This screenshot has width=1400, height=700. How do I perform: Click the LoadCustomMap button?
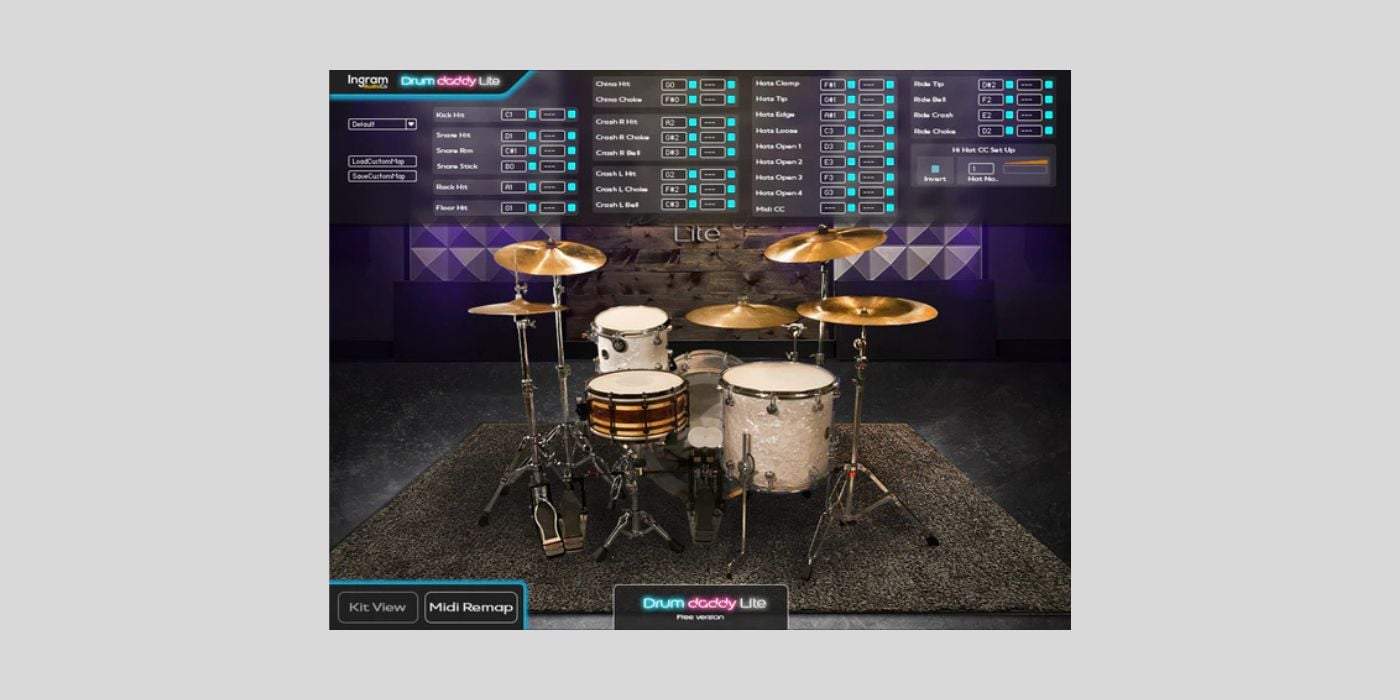click(382, 161)
